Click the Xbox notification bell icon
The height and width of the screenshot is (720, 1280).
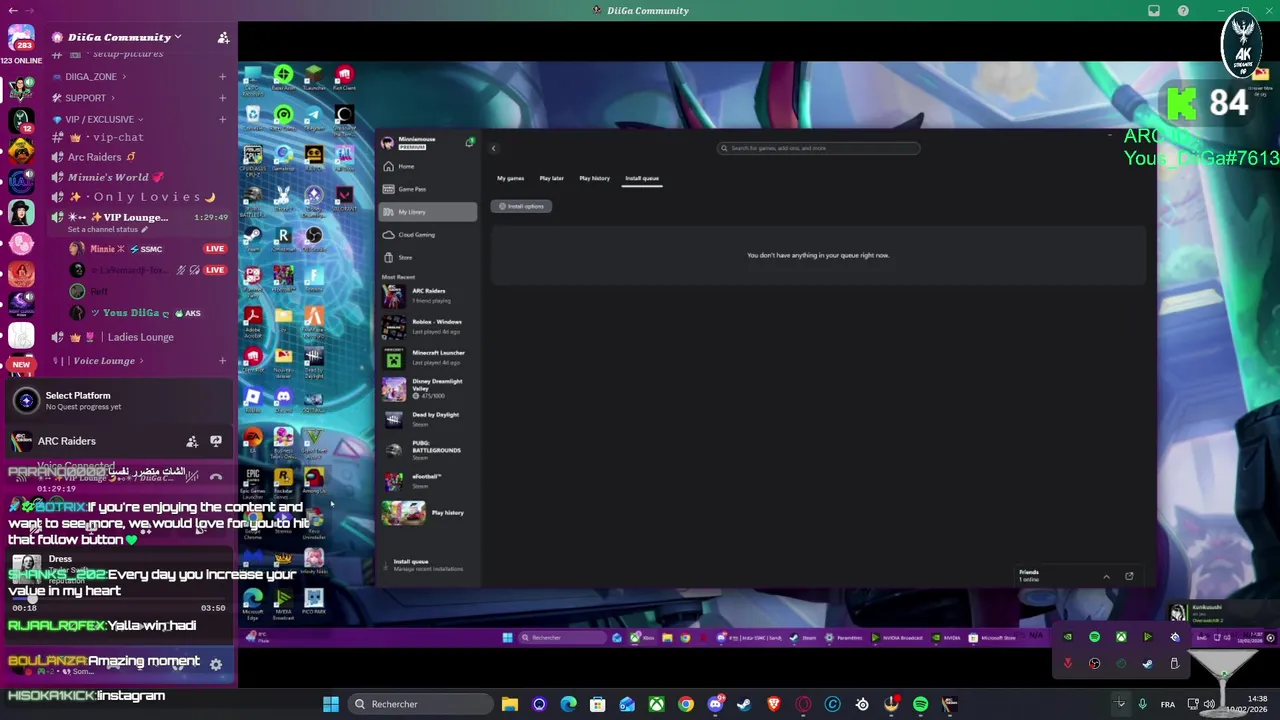pyautogui.click(x=469, y=143)
